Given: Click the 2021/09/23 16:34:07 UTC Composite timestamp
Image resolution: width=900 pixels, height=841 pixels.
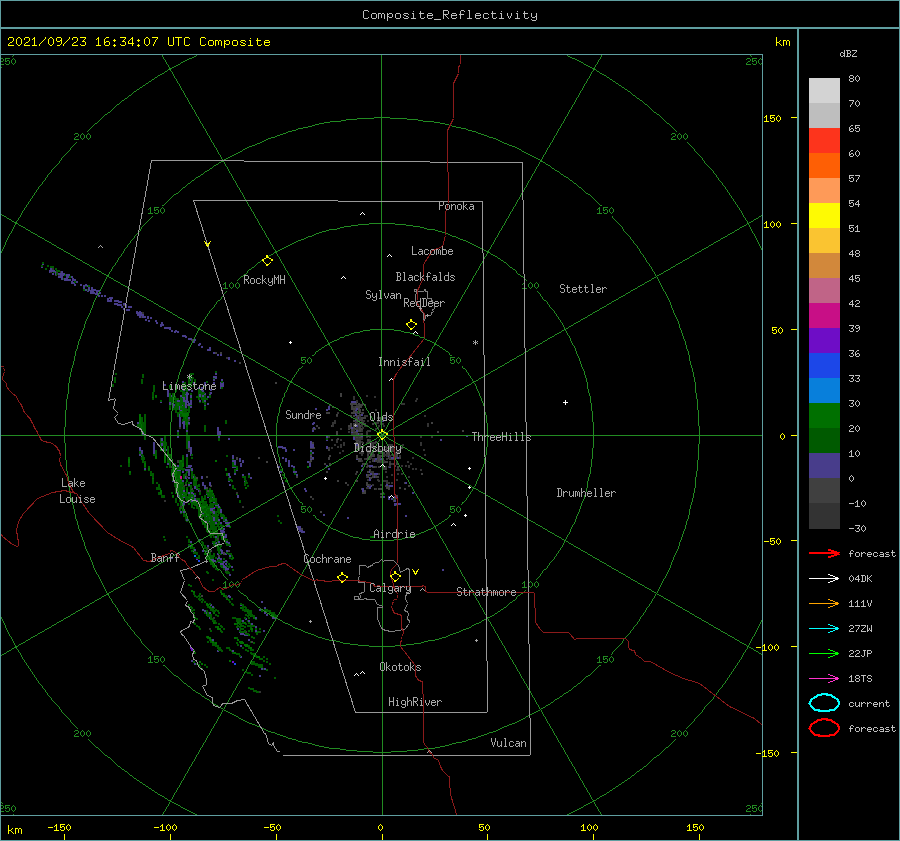Looking at the screenshot, I should 138,42.
